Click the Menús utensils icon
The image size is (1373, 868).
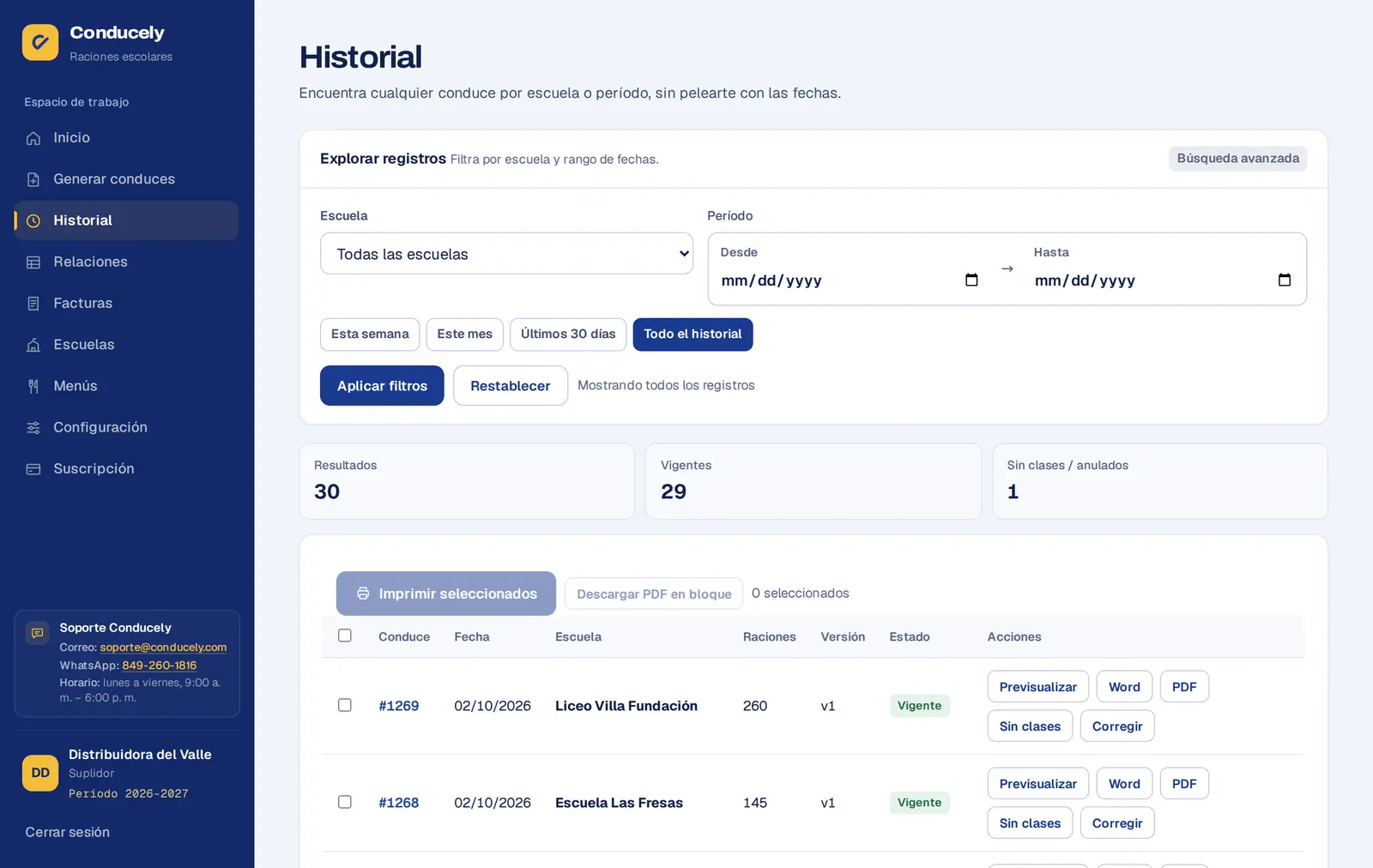pyautogui.click(x=33, y=386)
